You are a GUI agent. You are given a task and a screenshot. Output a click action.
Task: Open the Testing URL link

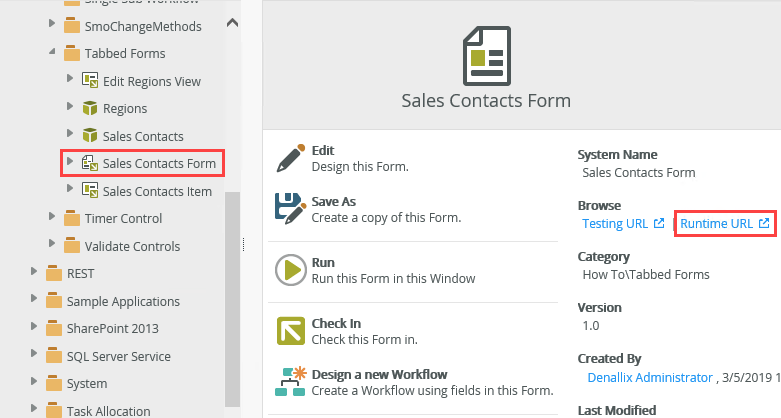point(616,224)
